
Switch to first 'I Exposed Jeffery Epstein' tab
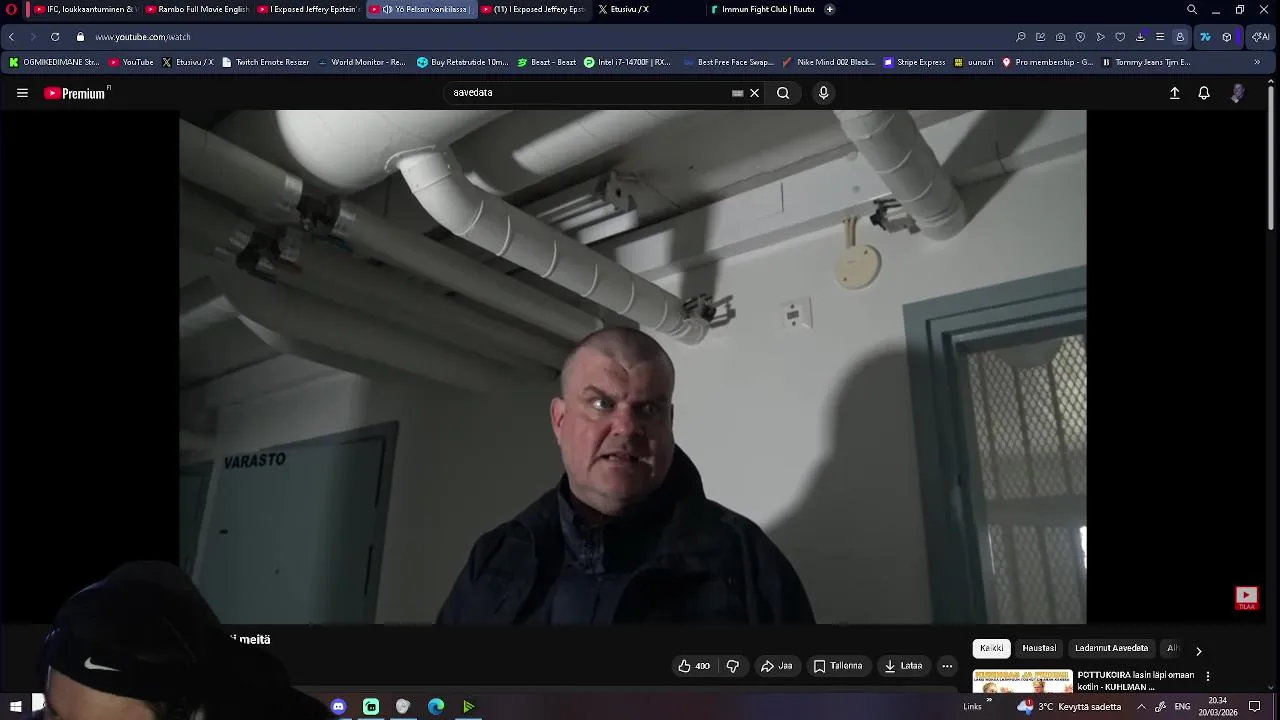tap(308, 9)
